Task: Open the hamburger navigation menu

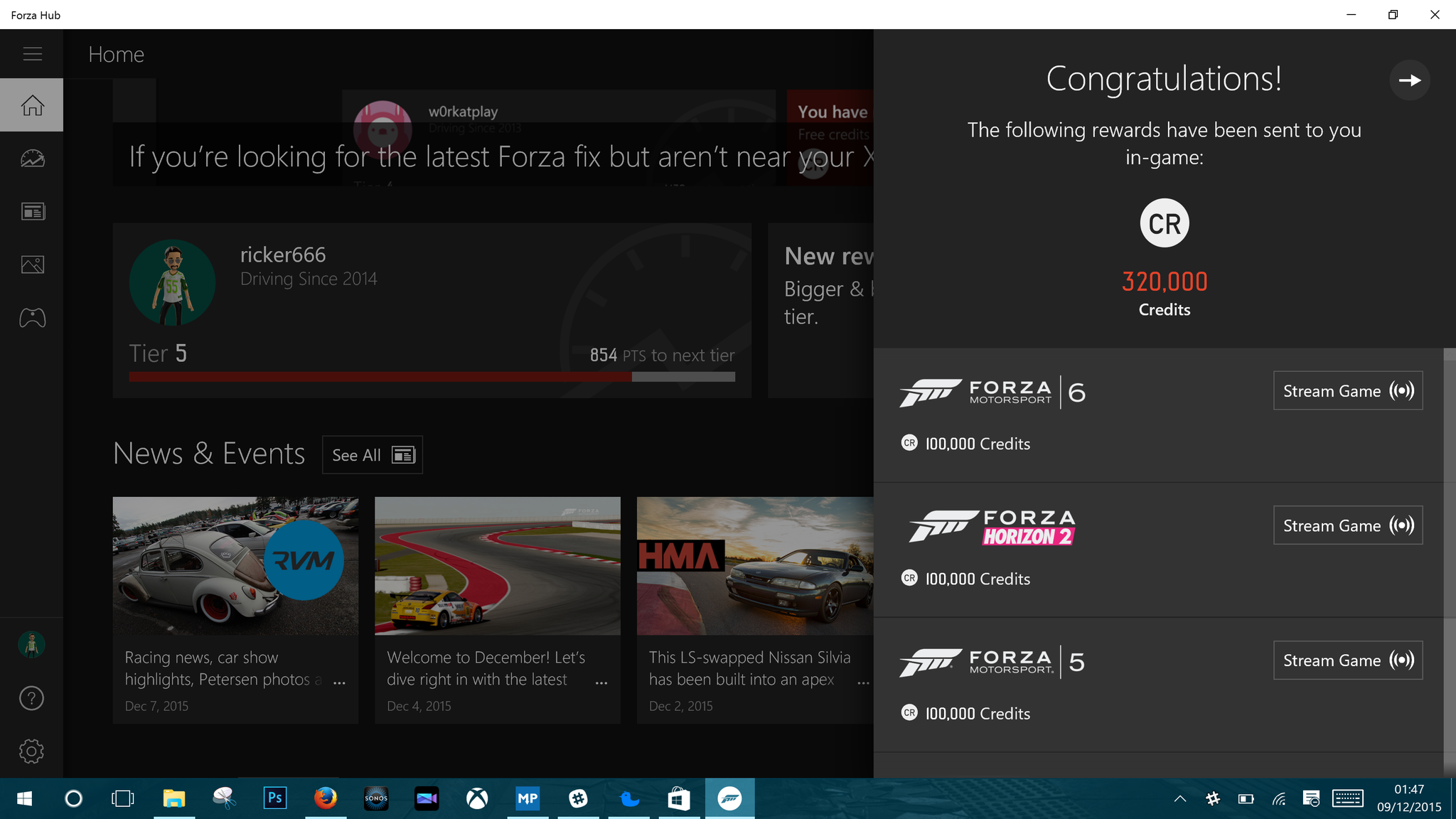Action: click(32, 54)
